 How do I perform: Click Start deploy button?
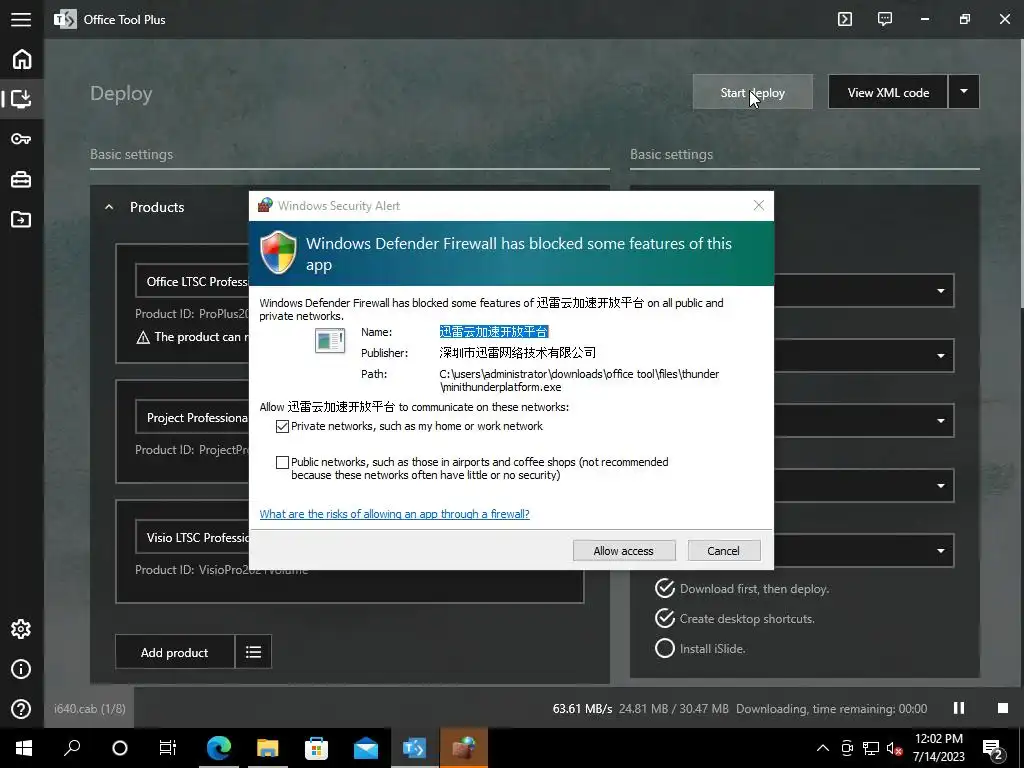[752, 92]
